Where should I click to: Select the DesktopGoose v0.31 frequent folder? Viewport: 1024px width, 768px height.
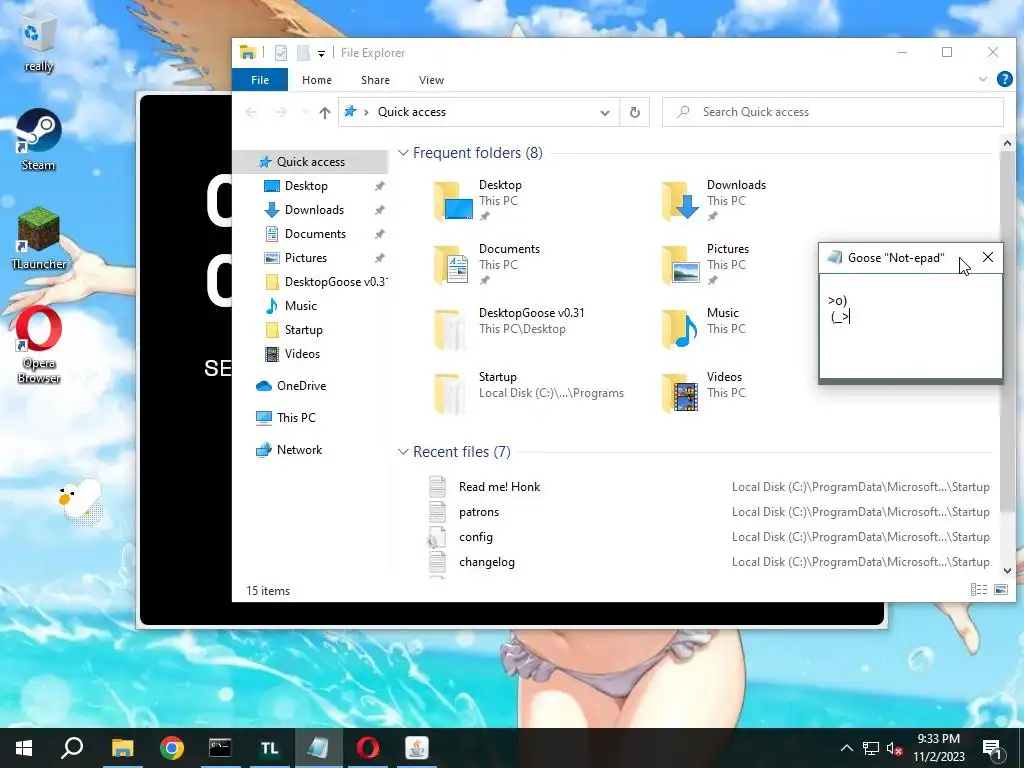(511, 329)
